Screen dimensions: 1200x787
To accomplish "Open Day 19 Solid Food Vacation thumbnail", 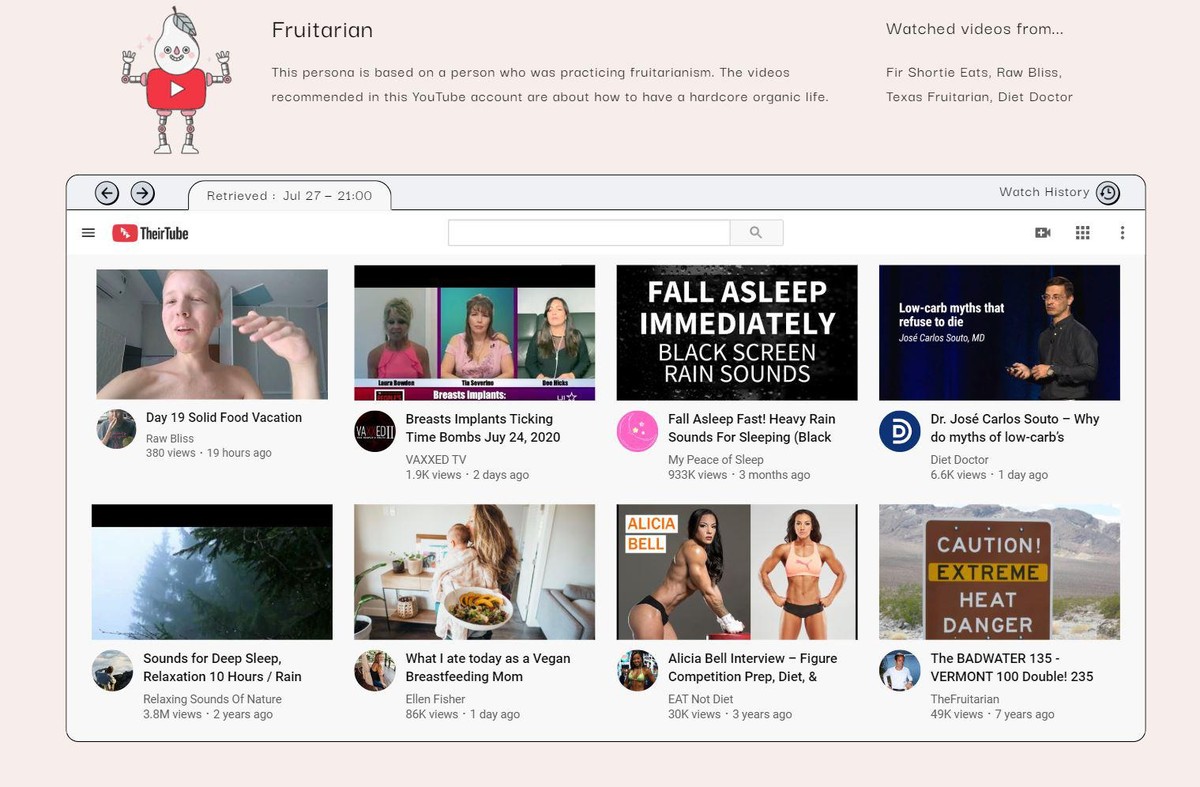I will [212, 334].
